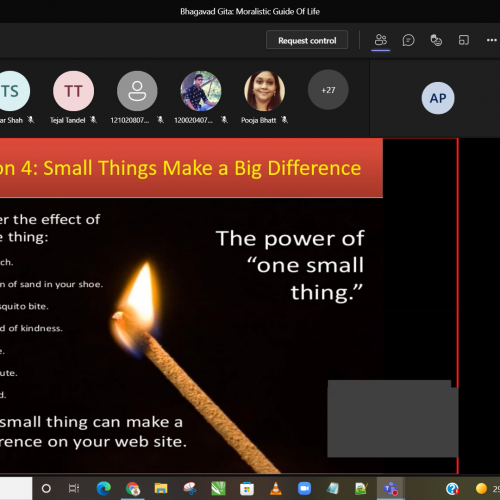Open the green CorelDRAW taskbar icon
The height and width of the screenshot is (500, 500).
point(218,489)
